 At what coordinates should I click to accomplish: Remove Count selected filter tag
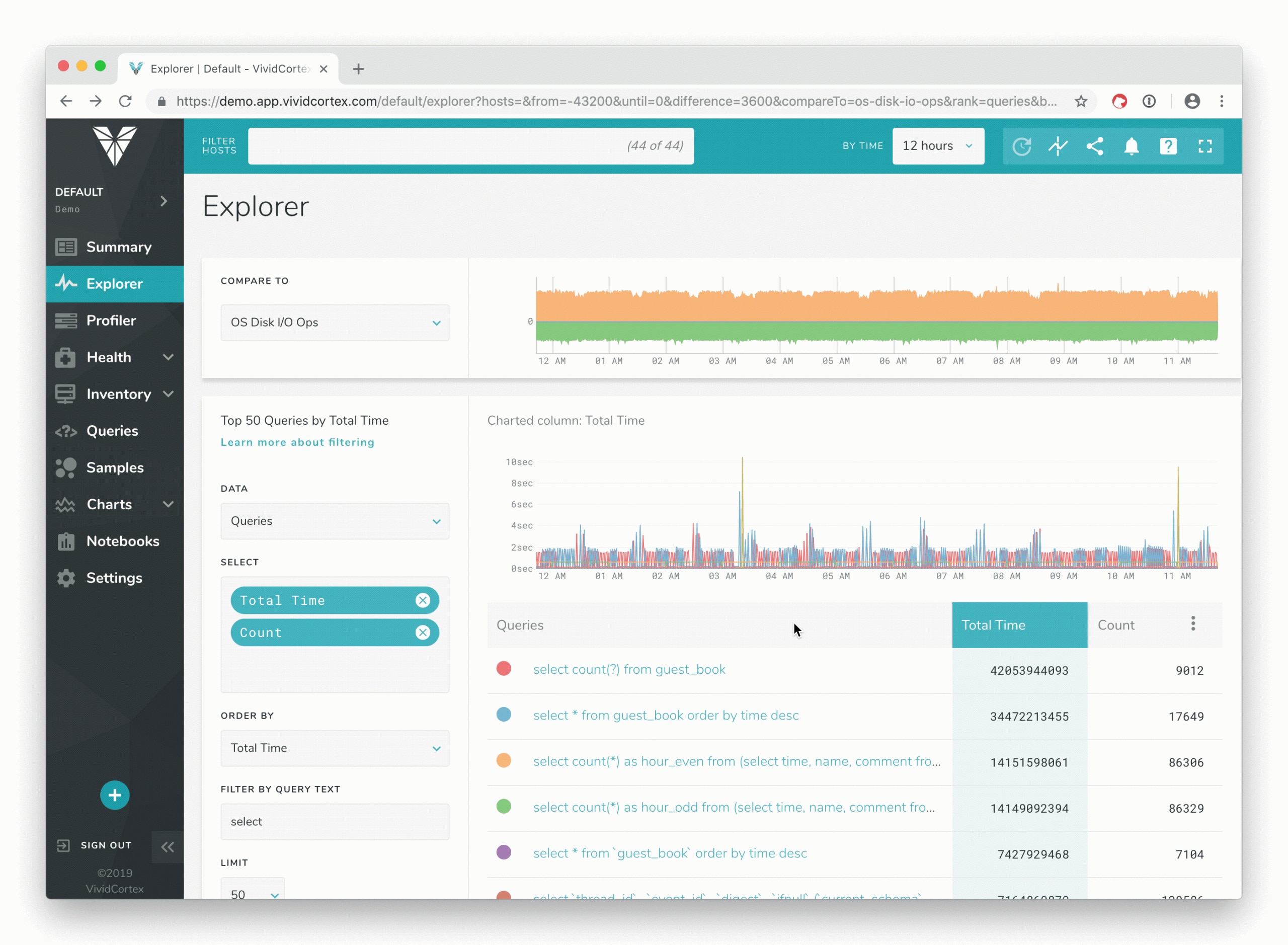(x=424, y=633)
